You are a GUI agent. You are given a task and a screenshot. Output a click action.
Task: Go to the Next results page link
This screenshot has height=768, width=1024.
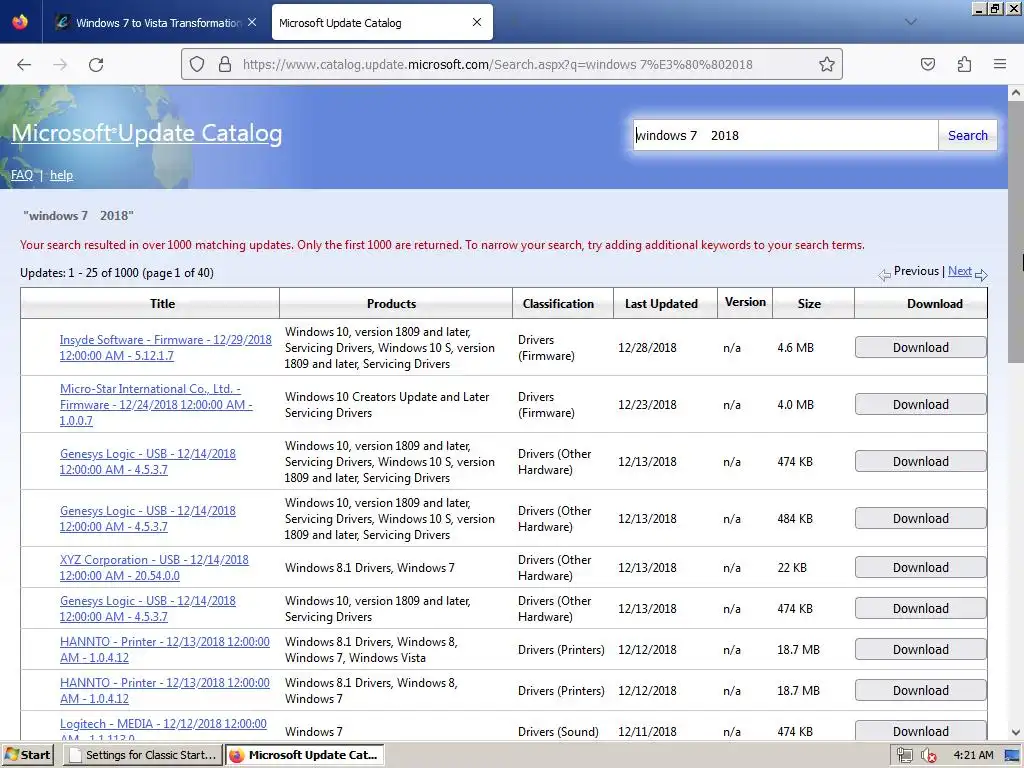959,271
